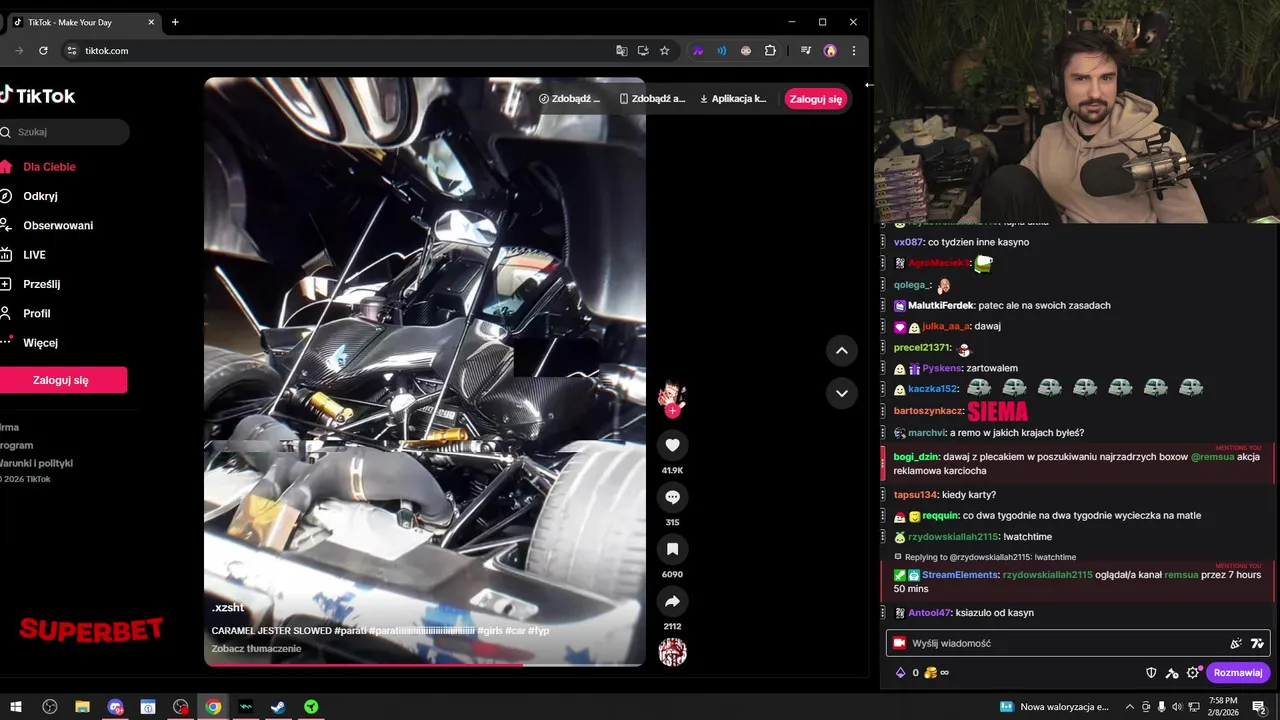The image size is (1280, 720).
Task: Click username bogi_dzin in chat
Action: coord(916,456)
